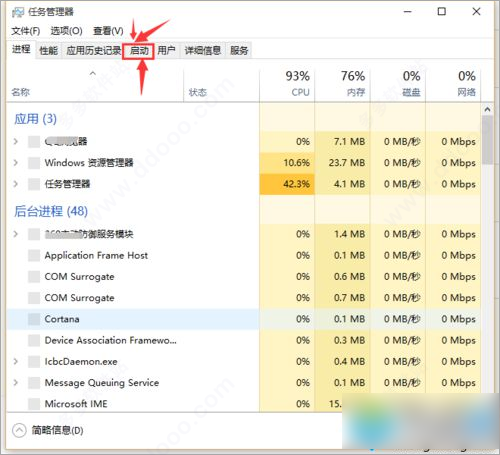Click the Windows 资源管理器 process icon
The width and height of the screenshot is (500, 455).
tap(34, 163)
